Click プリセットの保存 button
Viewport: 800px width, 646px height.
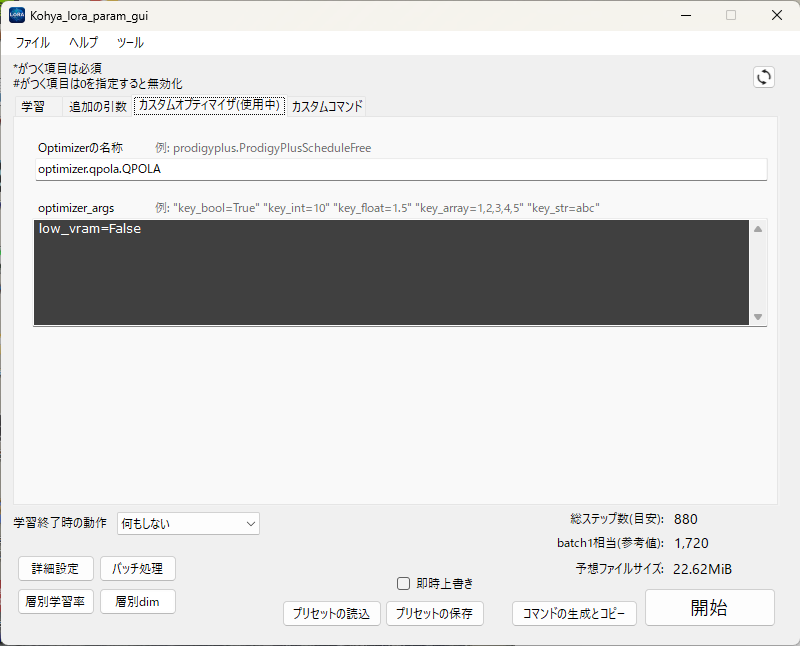pos(435,613)
